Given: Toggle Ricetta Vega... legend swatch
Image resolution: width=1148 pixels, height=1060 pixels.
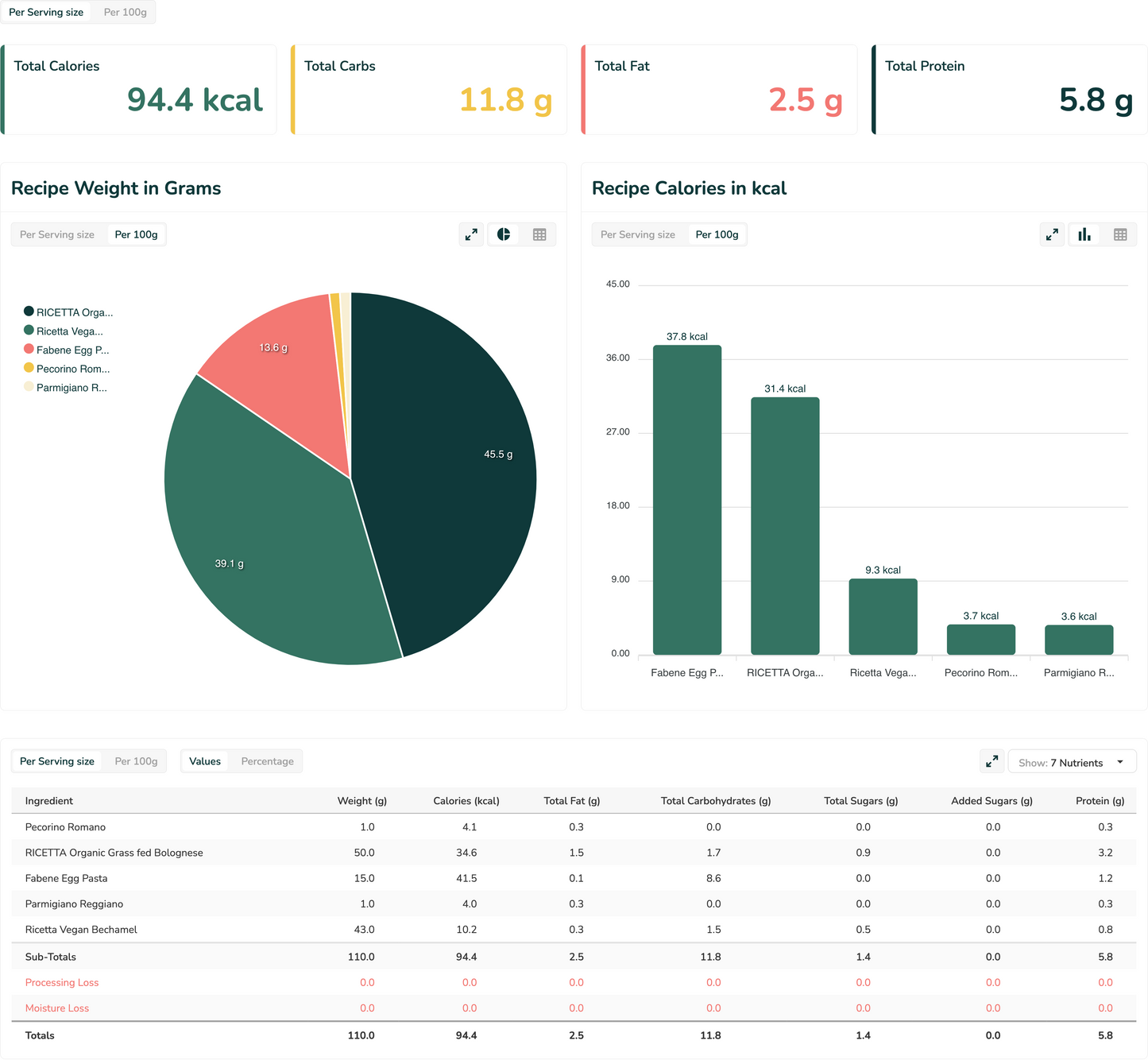Looking at the screenshot, I should tap(29, 330).
